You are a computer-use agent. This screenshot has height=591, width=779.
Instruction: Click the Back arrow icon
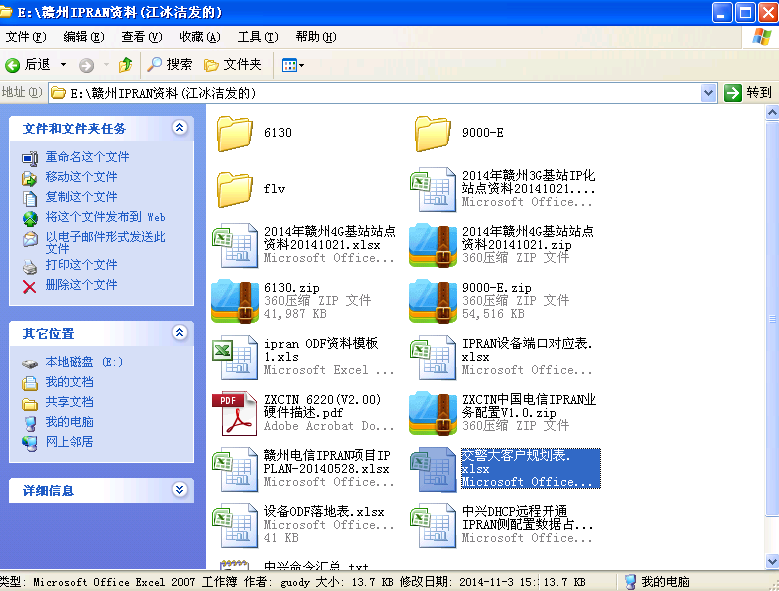[x=12, y=65]
